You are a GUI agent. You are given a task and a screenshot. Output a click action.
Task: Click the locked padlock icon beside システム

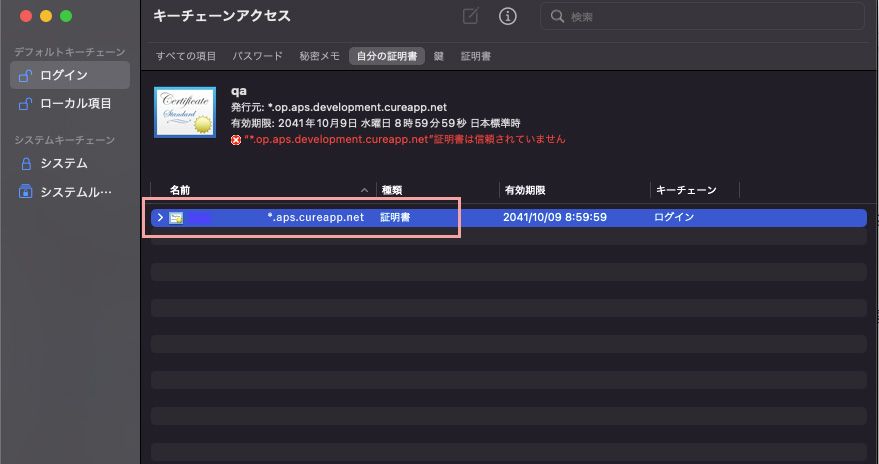tap(26, 163)
